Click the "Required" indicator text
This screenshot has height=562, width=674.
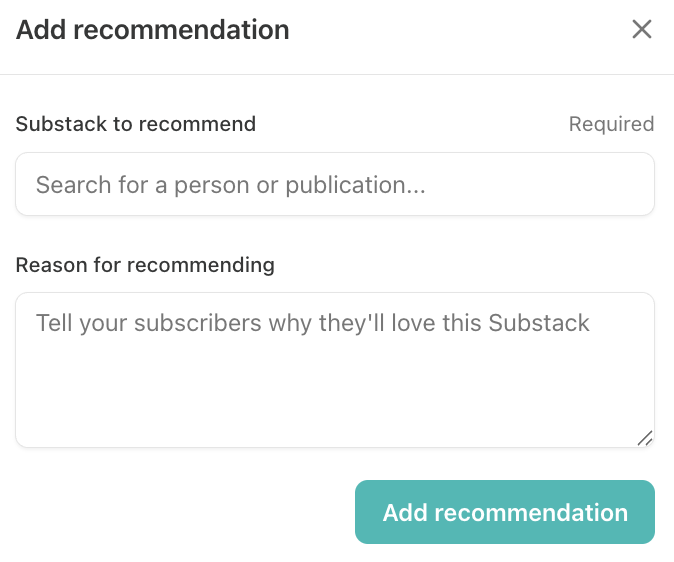[x=611, y=124]
